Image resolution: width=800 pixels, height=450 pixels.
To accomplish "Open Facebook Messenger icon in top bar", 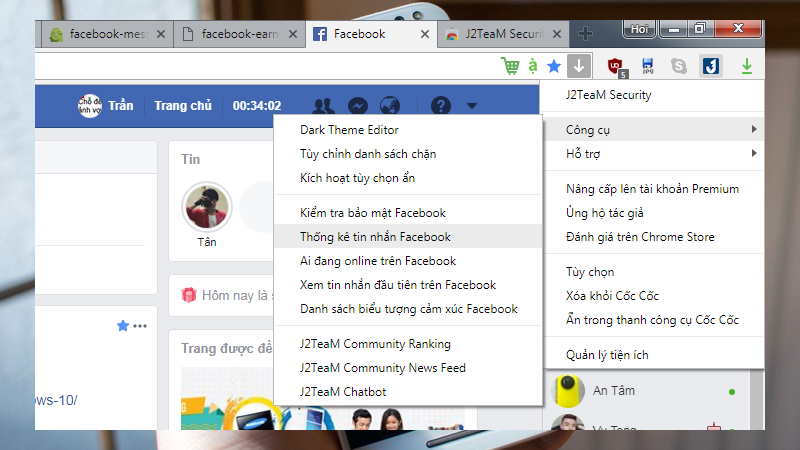I will click(356, 105).
